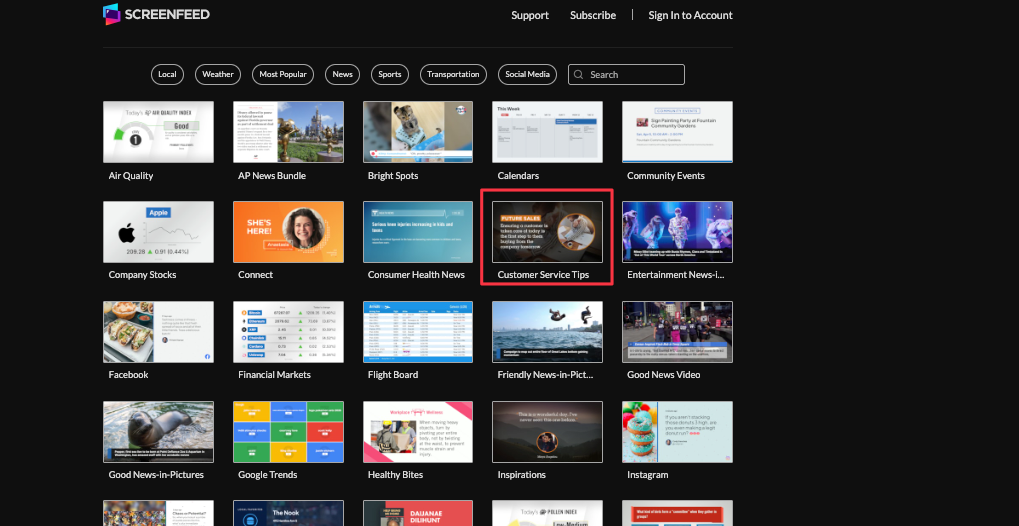Open the Company Stocks Apple thumbnail
Screen dimensions: 1019x526
click(158, 231)
